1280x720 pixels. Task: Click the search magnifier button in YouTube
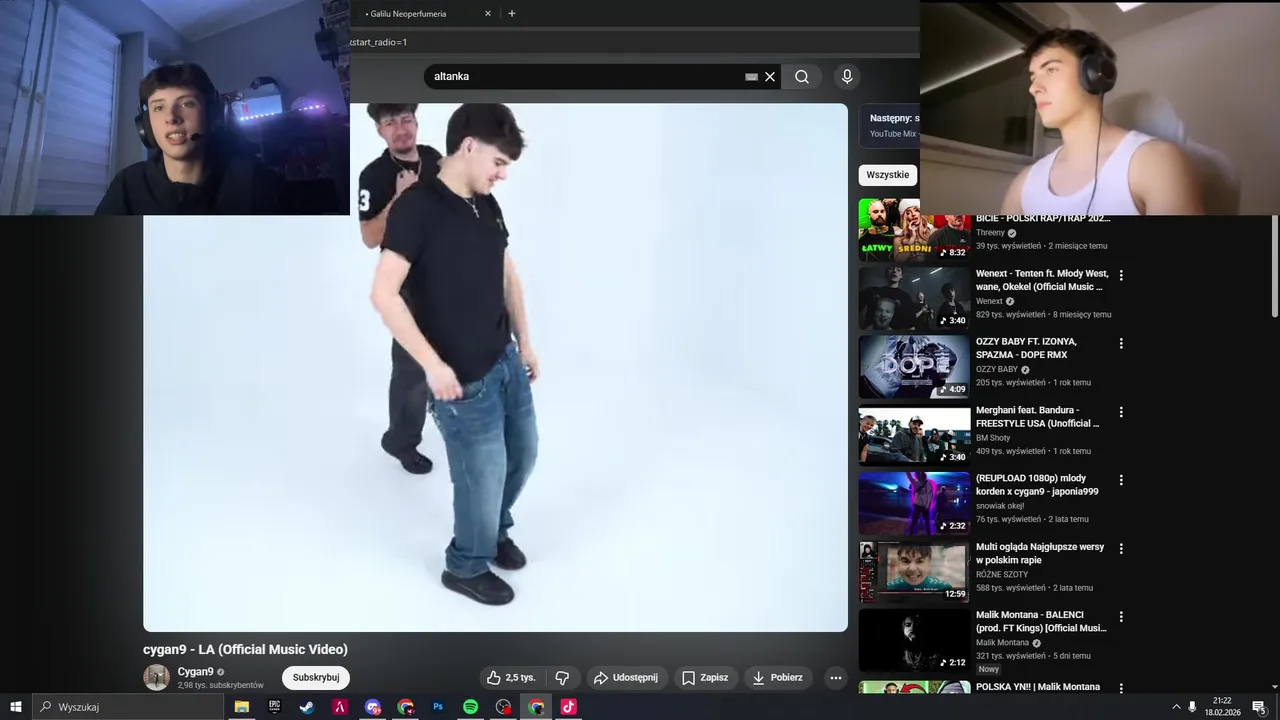(802, 77)
